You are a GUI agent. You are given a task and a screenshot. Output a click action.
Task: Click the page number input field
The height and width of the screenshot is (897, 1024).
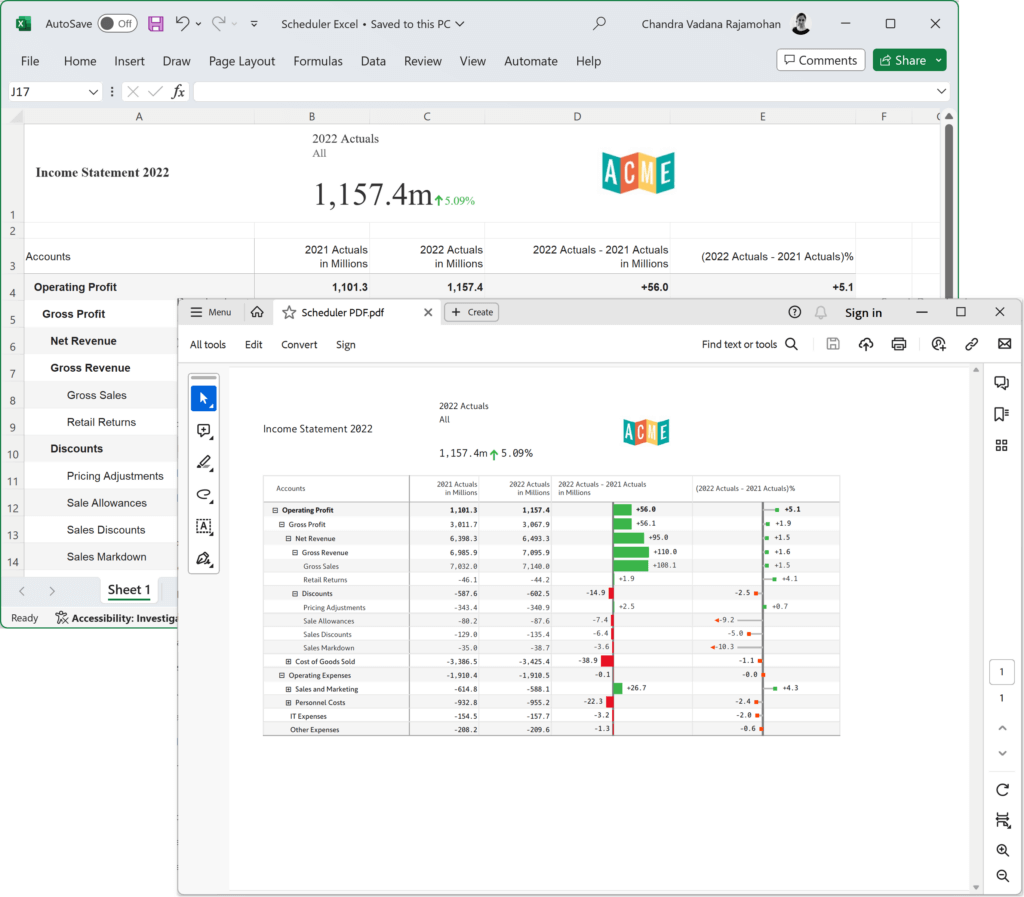point(1001,671)
